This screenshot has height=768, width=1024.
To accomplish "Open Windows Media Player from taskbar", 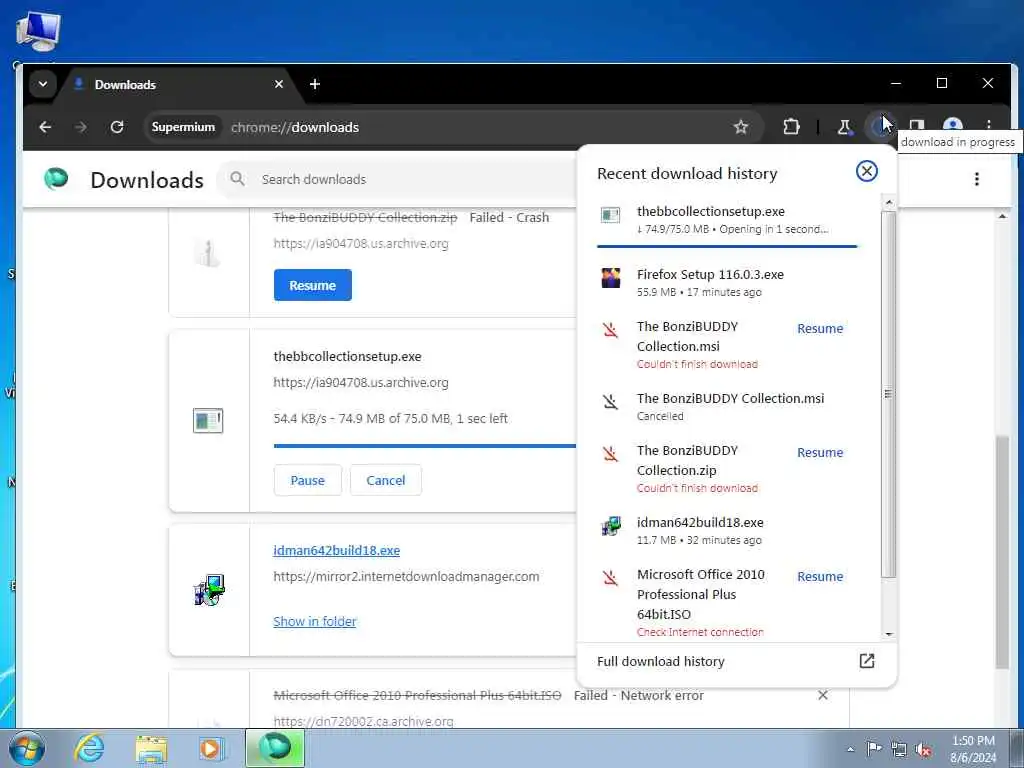I will click(x=211, y=748).
